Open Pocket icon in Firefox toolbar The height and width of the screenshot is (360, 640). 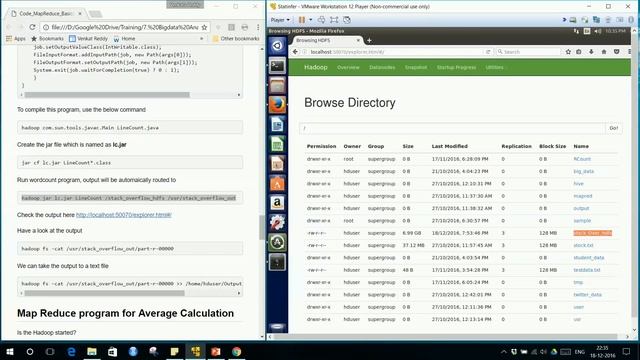coord(616,52)
